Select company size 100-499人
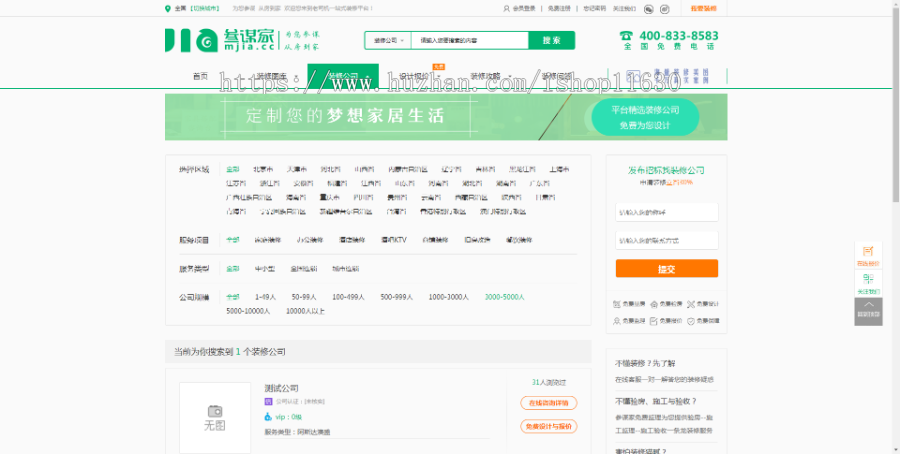Screen dimensions: 900x454 348,297
